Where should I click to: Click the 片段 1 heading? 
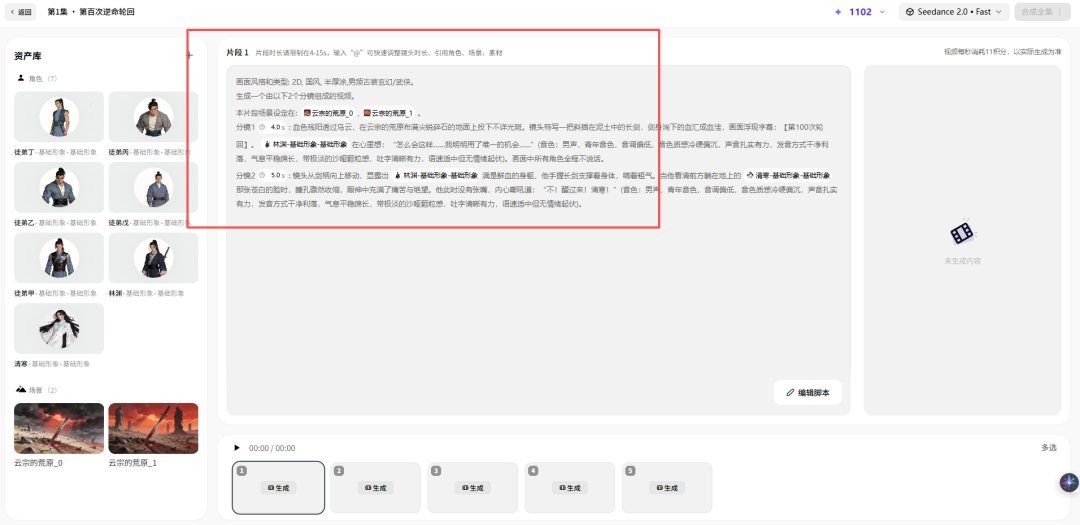pyautogui.click(x=237, y=52)
